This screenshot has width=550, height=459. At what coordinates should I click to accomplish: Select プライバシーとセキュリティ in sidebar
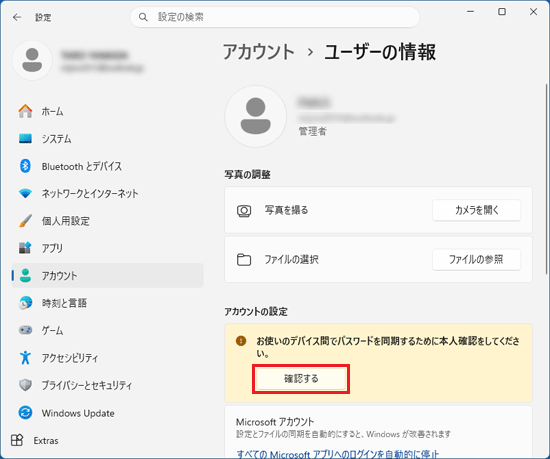(x=107, y=385)
